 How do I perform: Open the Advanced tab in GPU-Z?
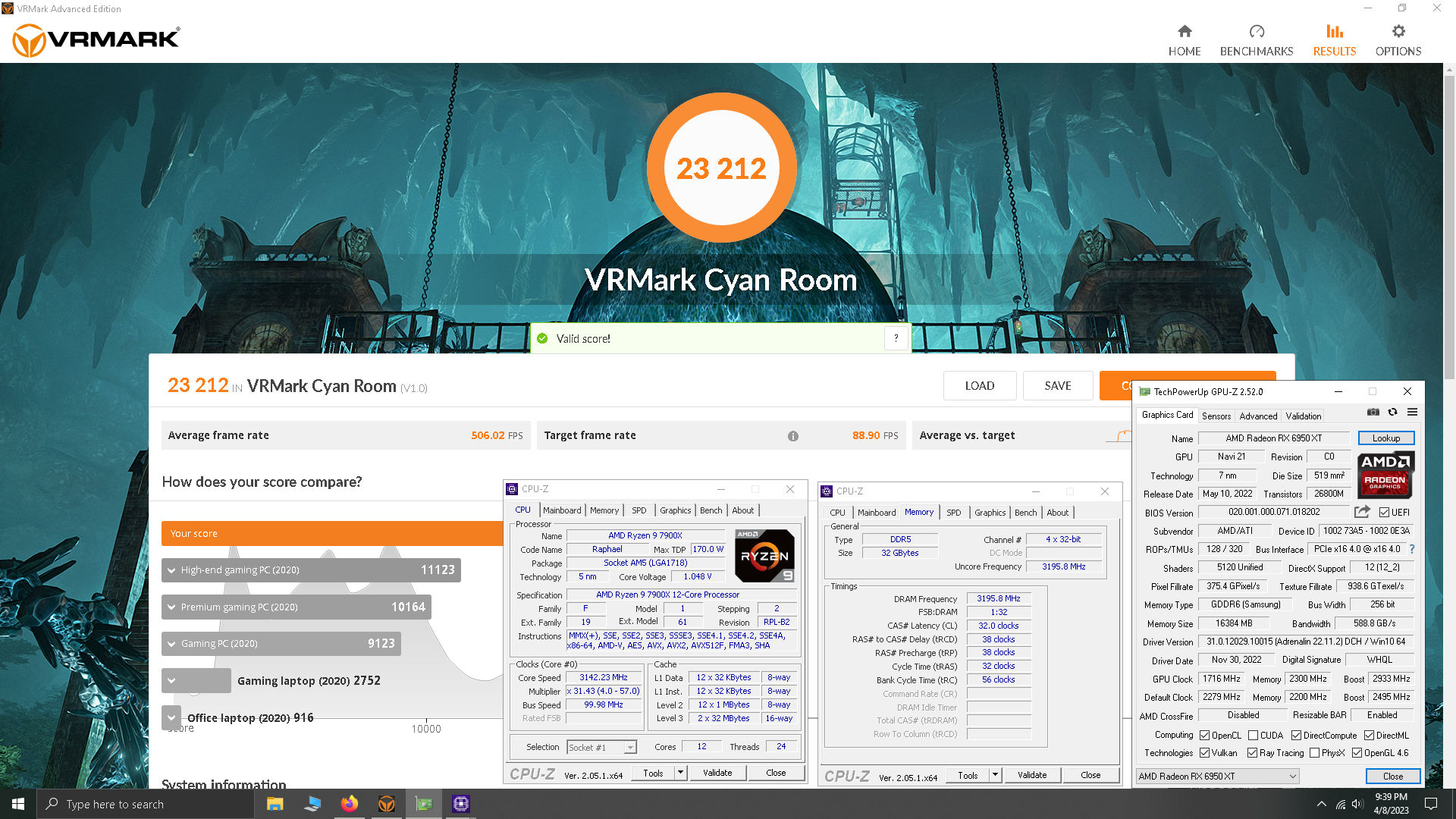click(x=1258, y=416)
